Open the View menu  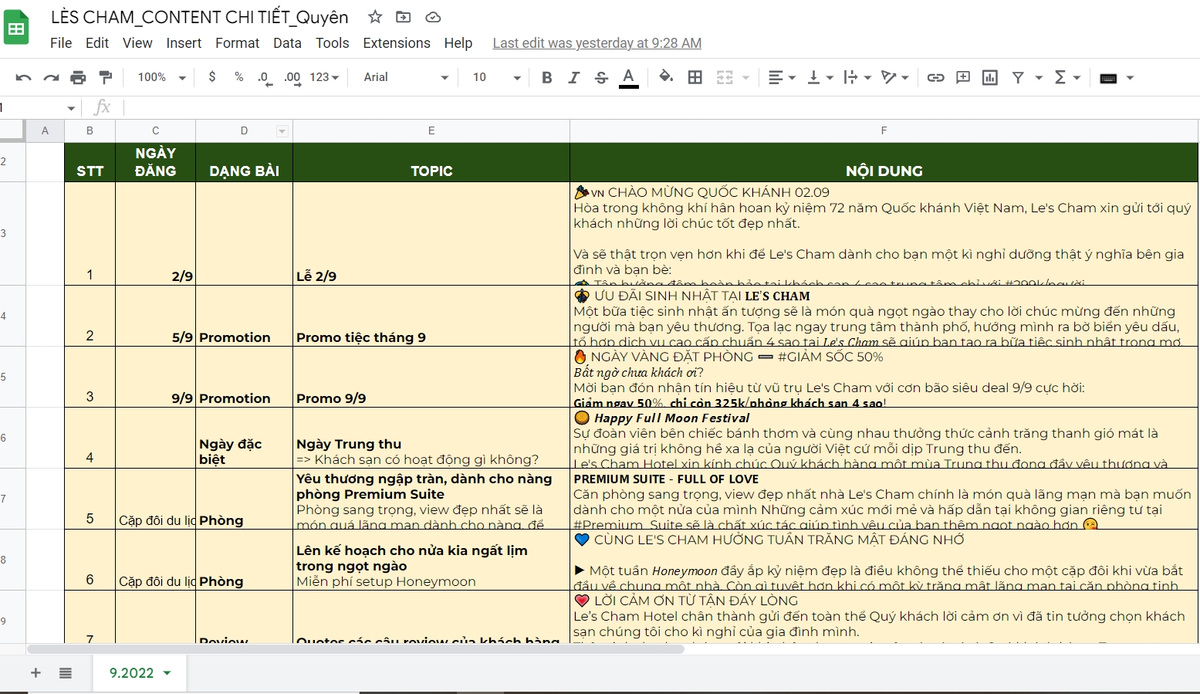click(138, 43)
